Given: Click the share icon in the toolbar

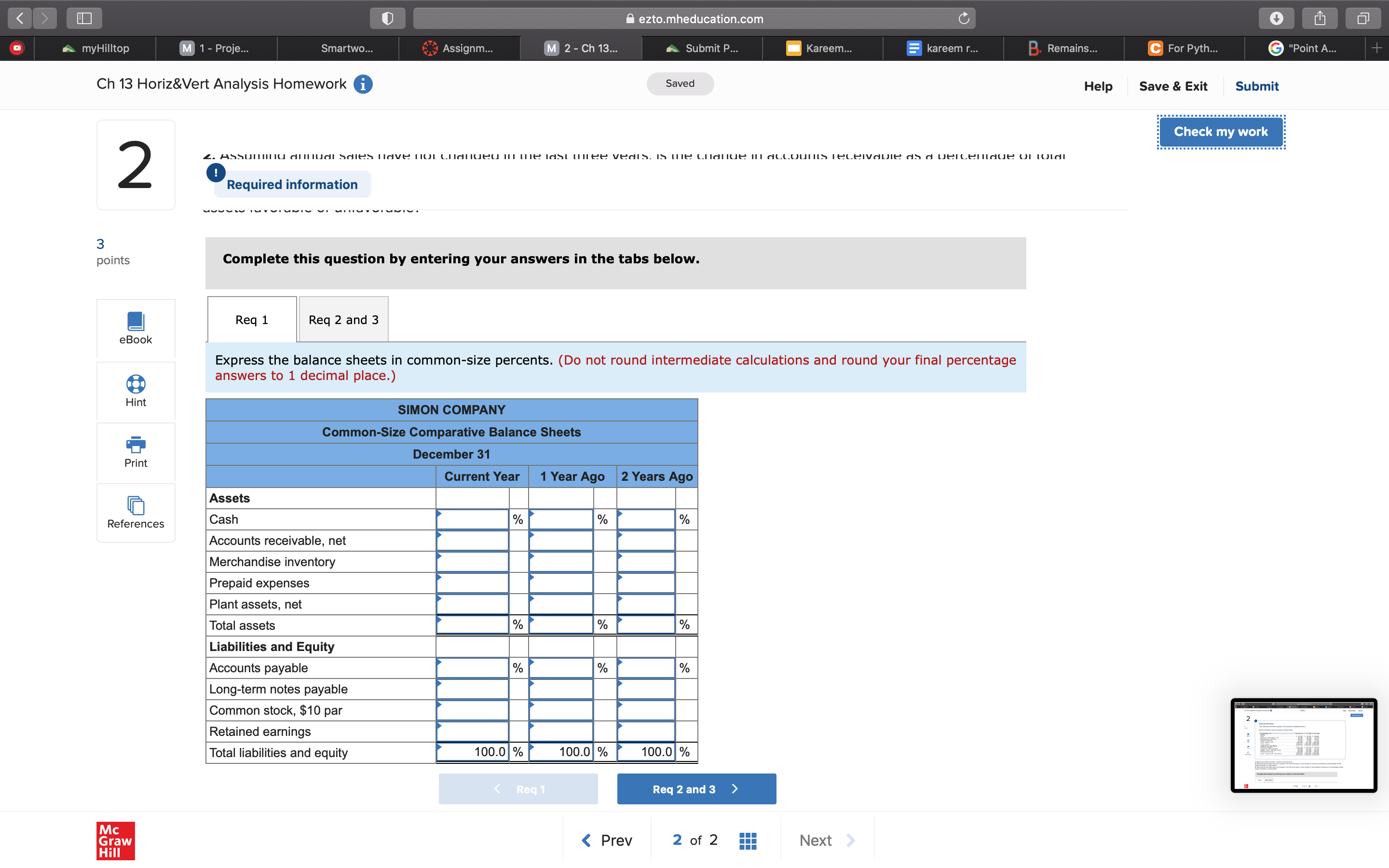Looking at the screenshot, I should tap(1320, 18).
